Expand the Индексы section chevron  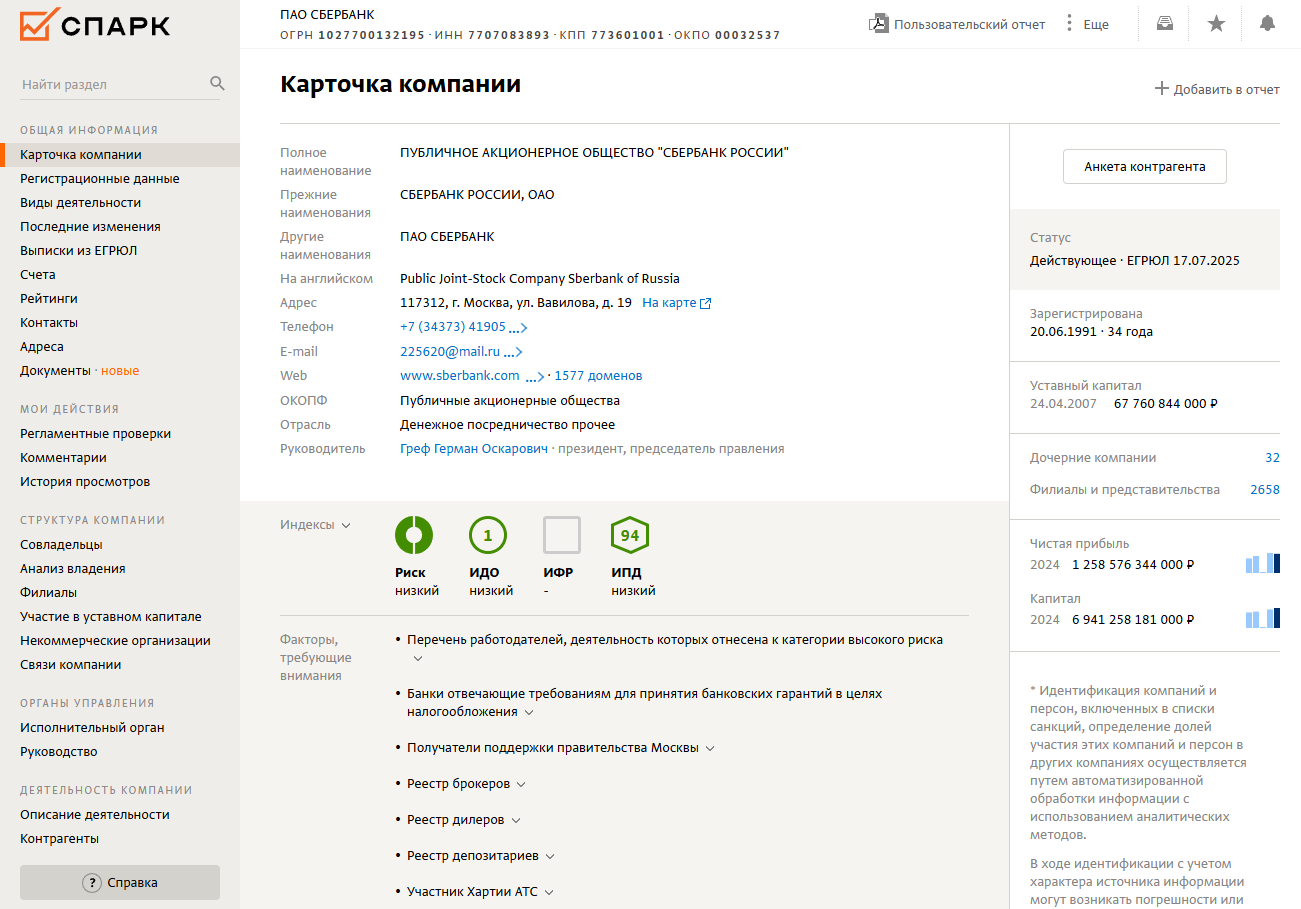346,525
